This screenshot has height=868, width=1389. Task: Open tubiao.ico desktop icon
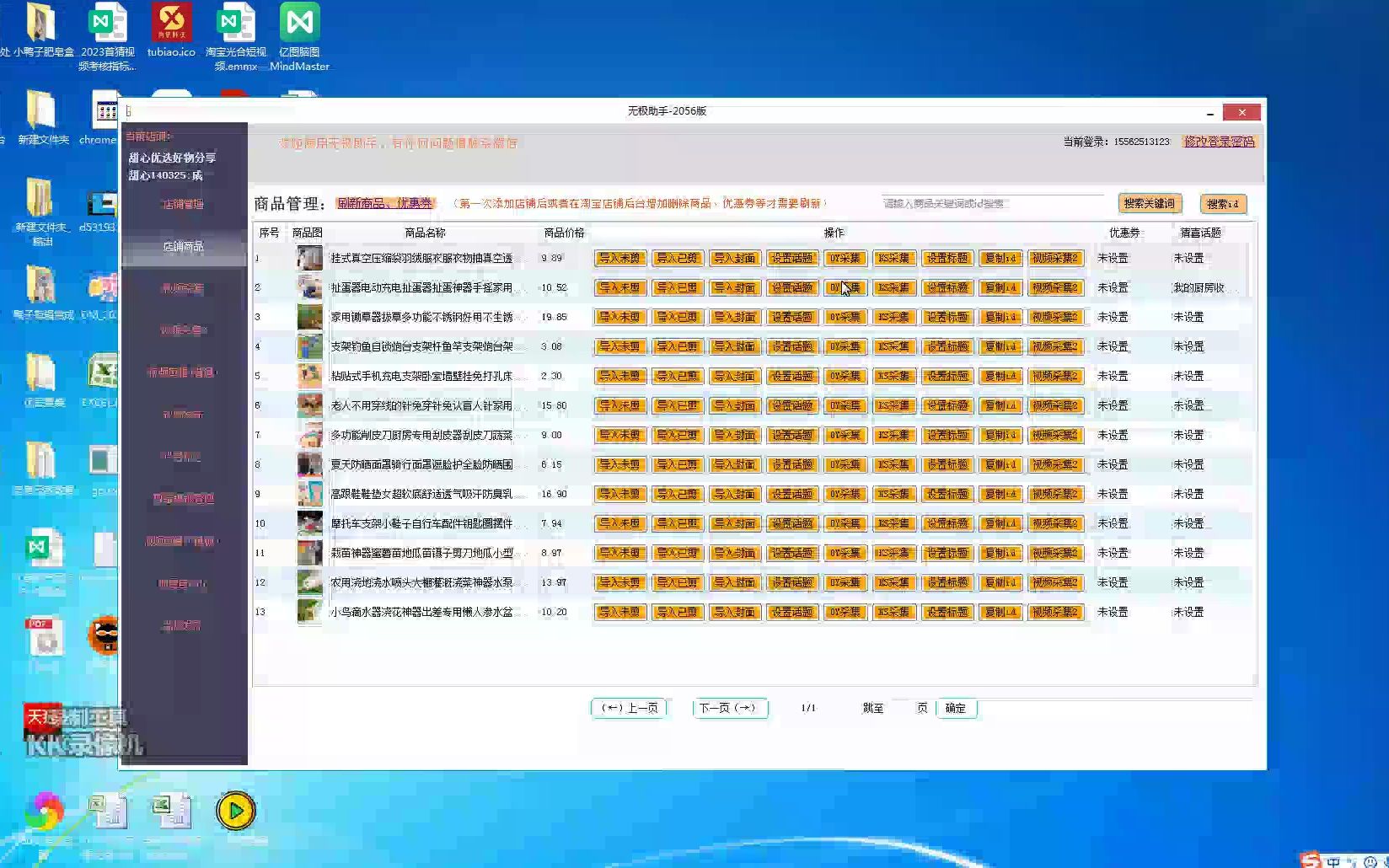(x=171, y=30)
